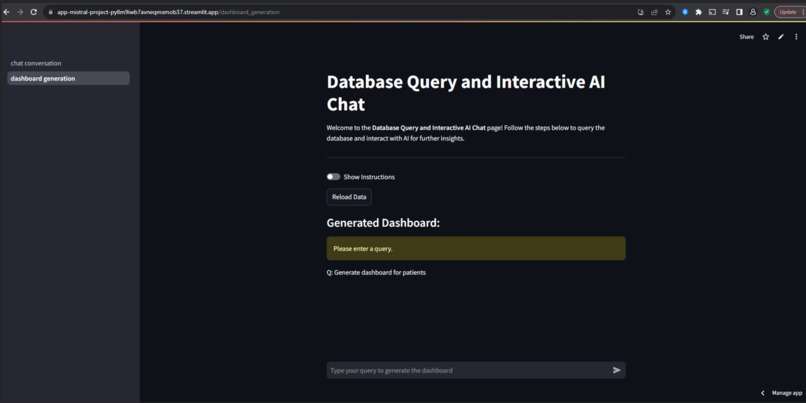This screenshot has width=806, height=403.
Task: Favorite the app with the Streamlit star icon
Action: coord(765,37)
